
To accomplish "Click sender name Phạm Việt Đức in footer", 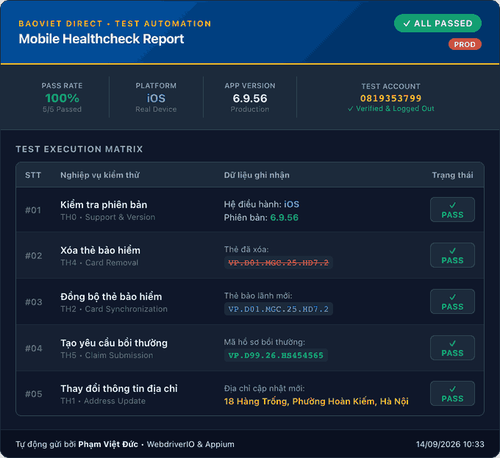I will (108, 444).
